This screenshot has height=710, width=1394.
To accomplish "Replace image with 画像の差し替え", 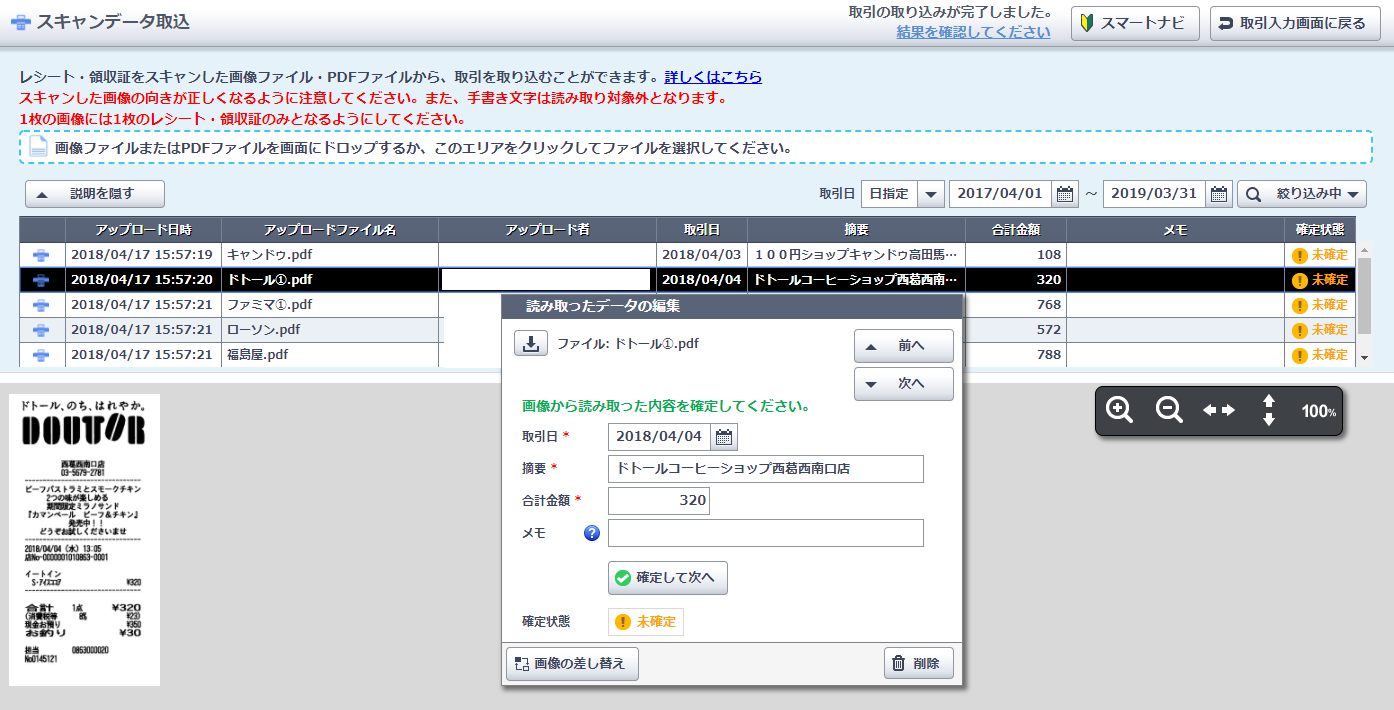I will tap(572, 663).
